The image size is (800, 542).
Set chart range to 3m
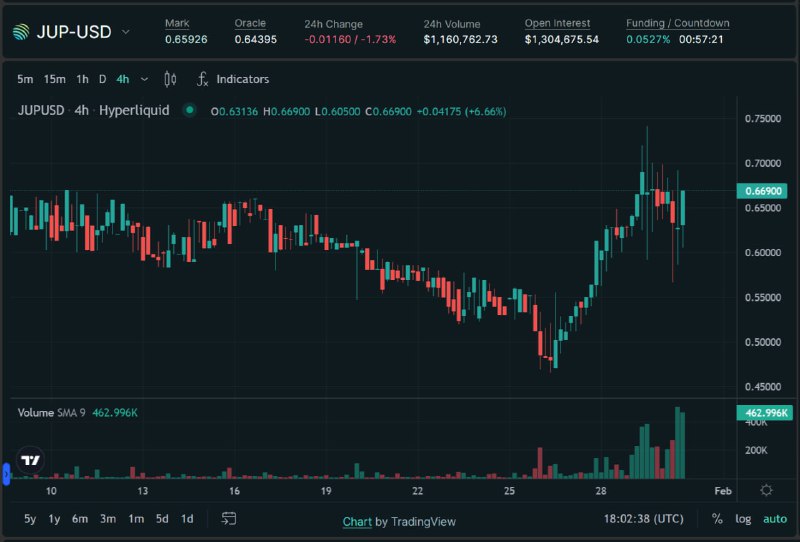point(108,519)
